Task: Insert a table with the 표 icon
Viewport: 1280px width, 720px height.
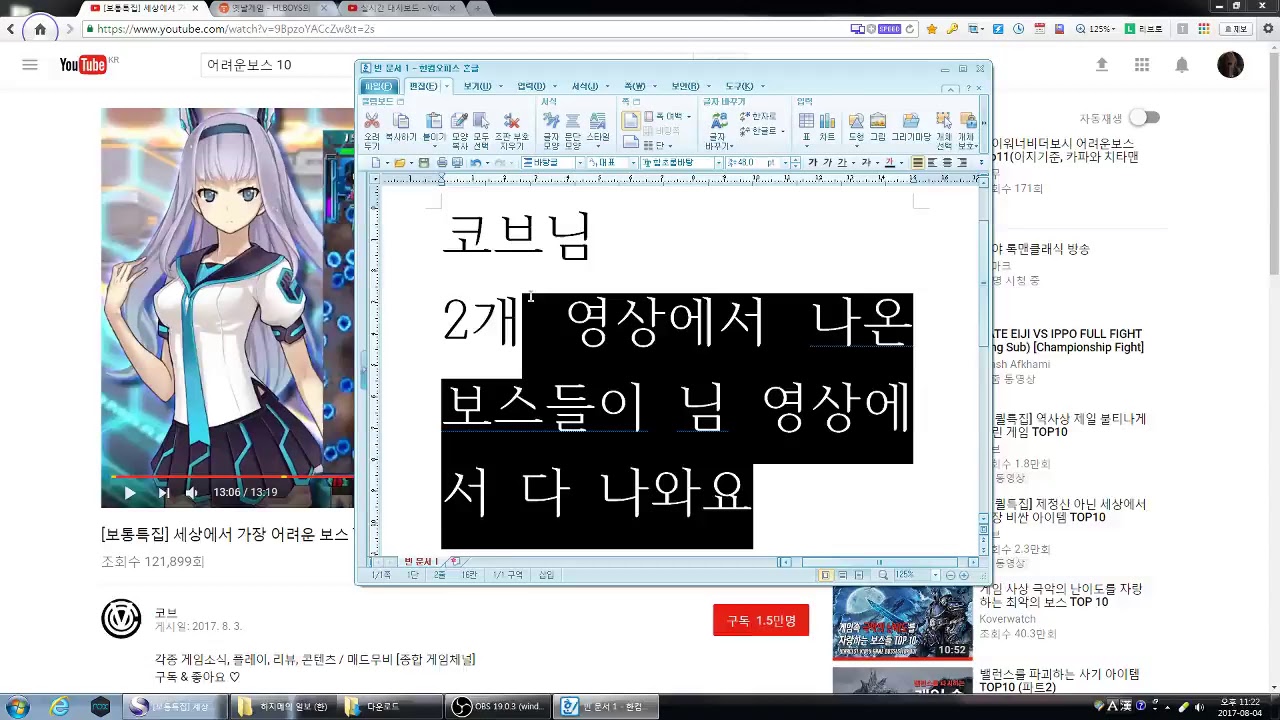Action: [806, 128]
